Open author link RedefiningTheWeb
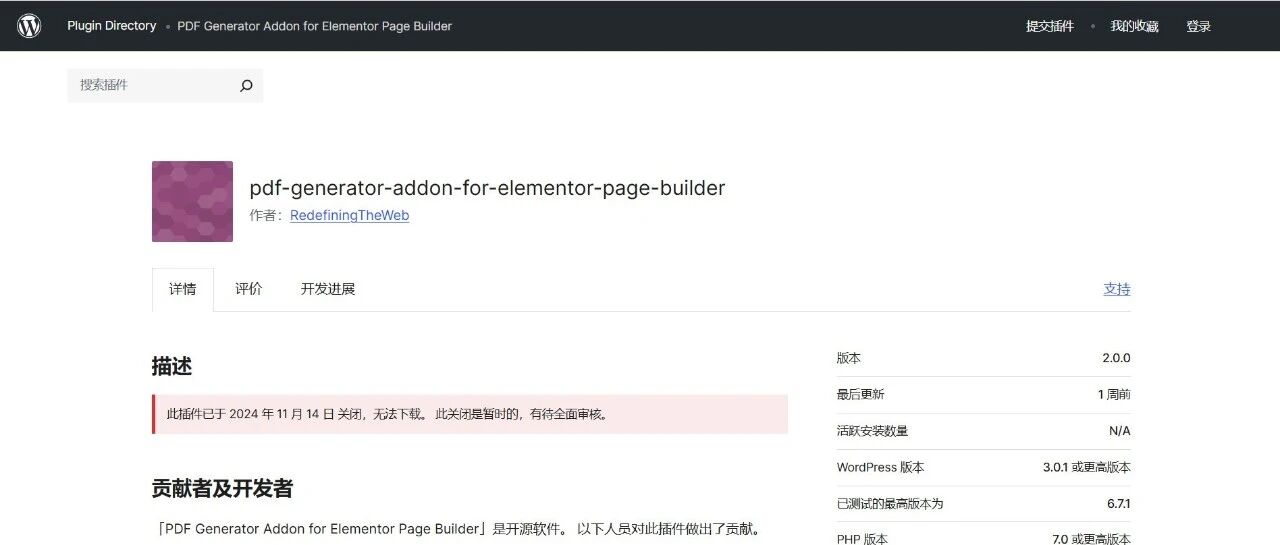 coord(349,215)
